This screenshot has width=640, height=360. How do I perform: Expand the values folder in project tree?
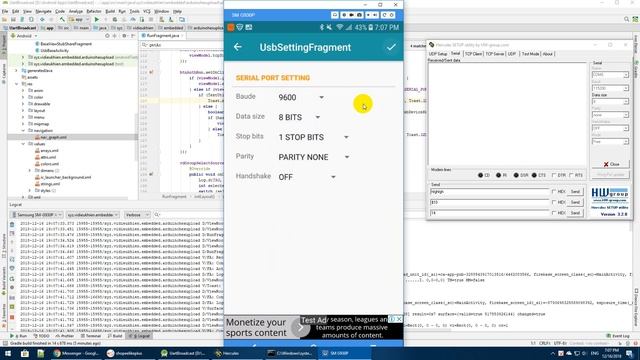click(x=23, y=144)
